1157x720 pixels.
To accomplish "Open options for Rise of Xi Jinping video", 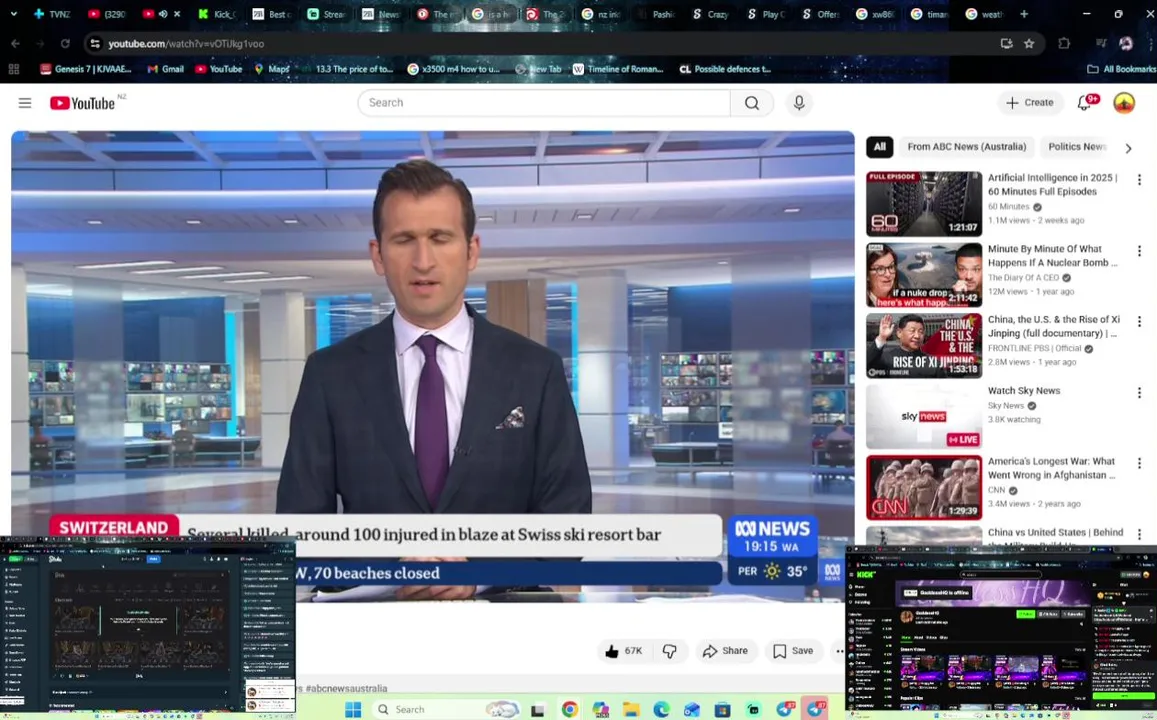I will pyautogui.click(x=1139, y=322).
